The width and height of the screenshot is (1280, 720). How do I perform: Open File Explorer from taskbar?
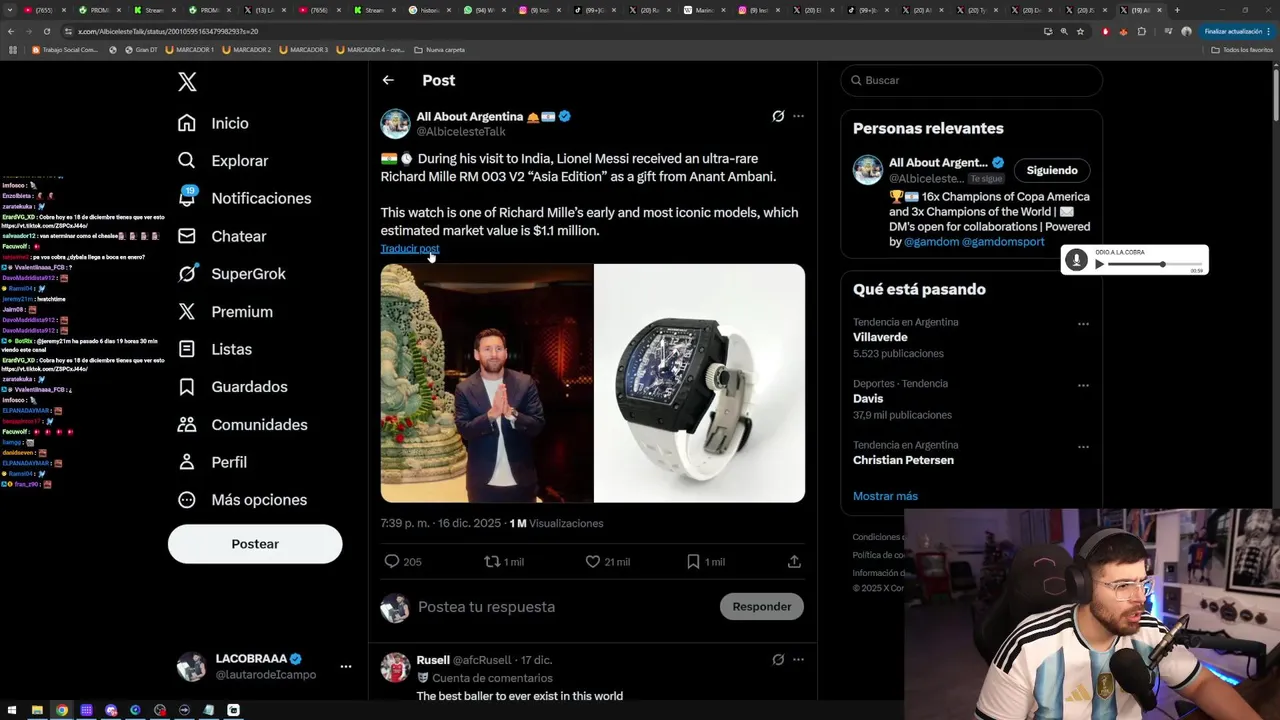pyautogui.click(x=37, y=710)
